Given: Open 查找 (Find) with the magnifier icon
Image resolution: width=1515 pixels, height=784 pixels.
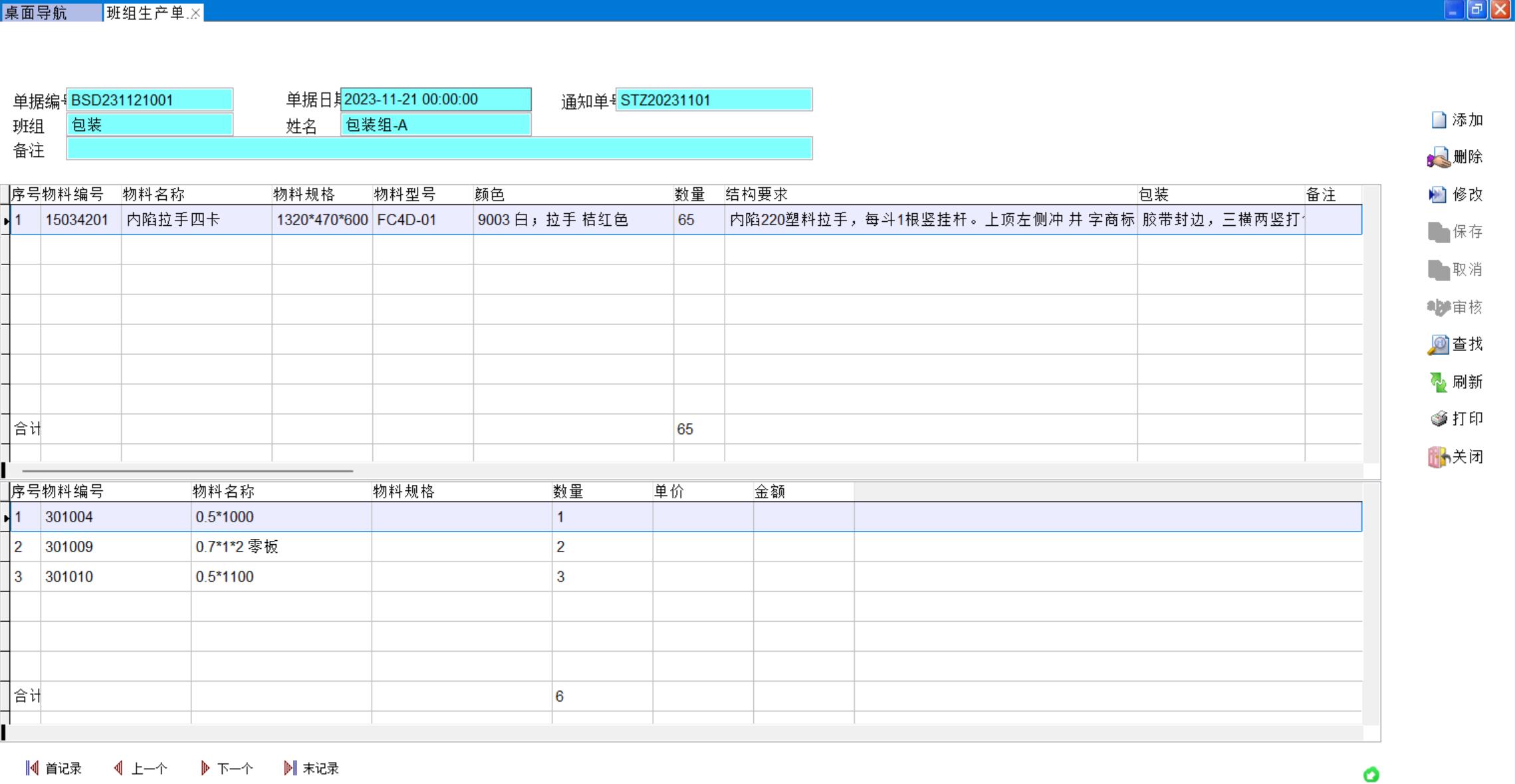Looking at the screenshot, I should point(1439,345).
